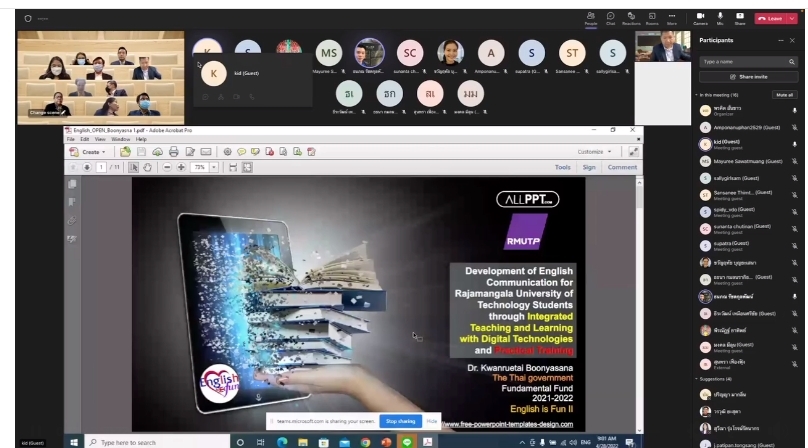Click the Save file icon in Acrobat
808x448 pixels.
(141, 152)
